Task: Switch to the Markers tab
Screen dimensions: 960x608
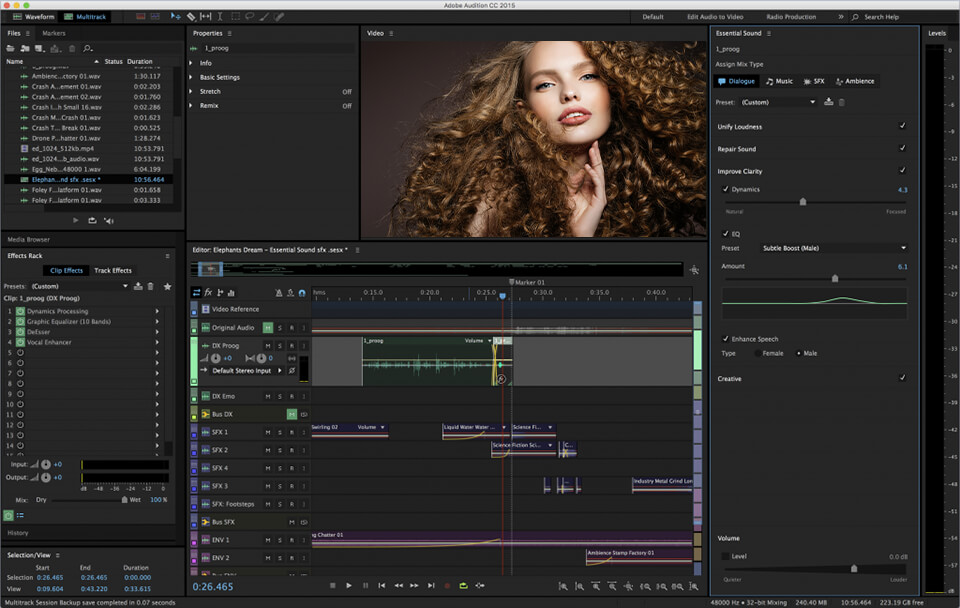Action: tap(54, 33)
